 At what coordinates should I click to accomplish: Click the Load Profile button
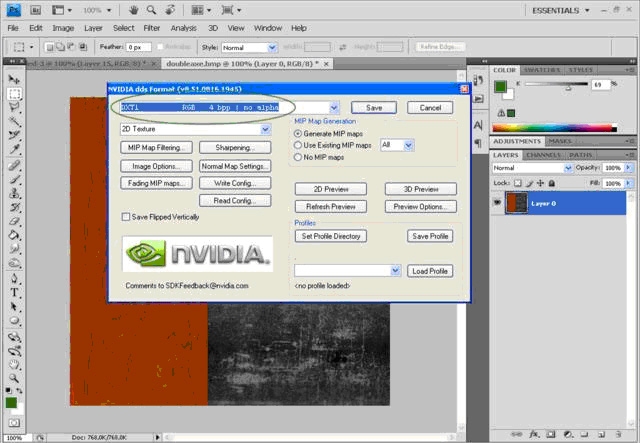(x=430, y=271)
